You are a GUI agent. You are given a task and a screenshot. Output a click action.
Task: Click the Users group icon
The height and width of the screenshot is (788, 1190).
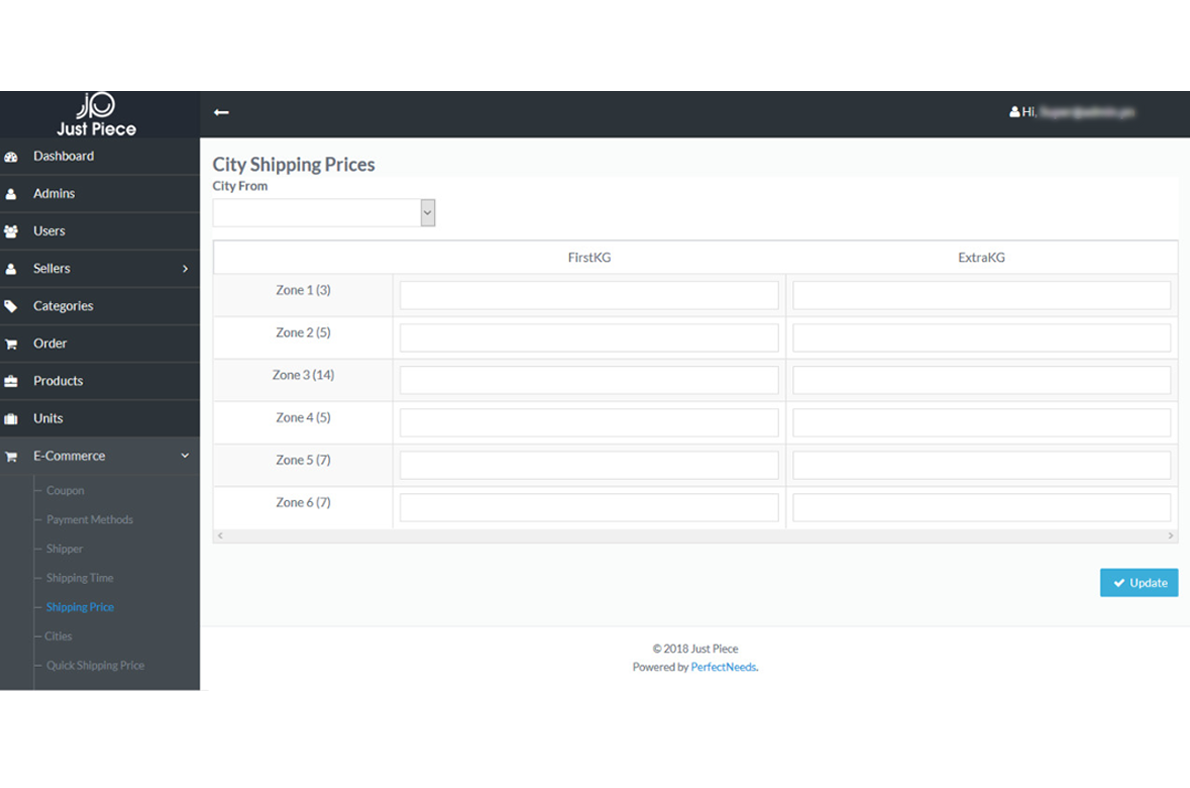point(11,232)
